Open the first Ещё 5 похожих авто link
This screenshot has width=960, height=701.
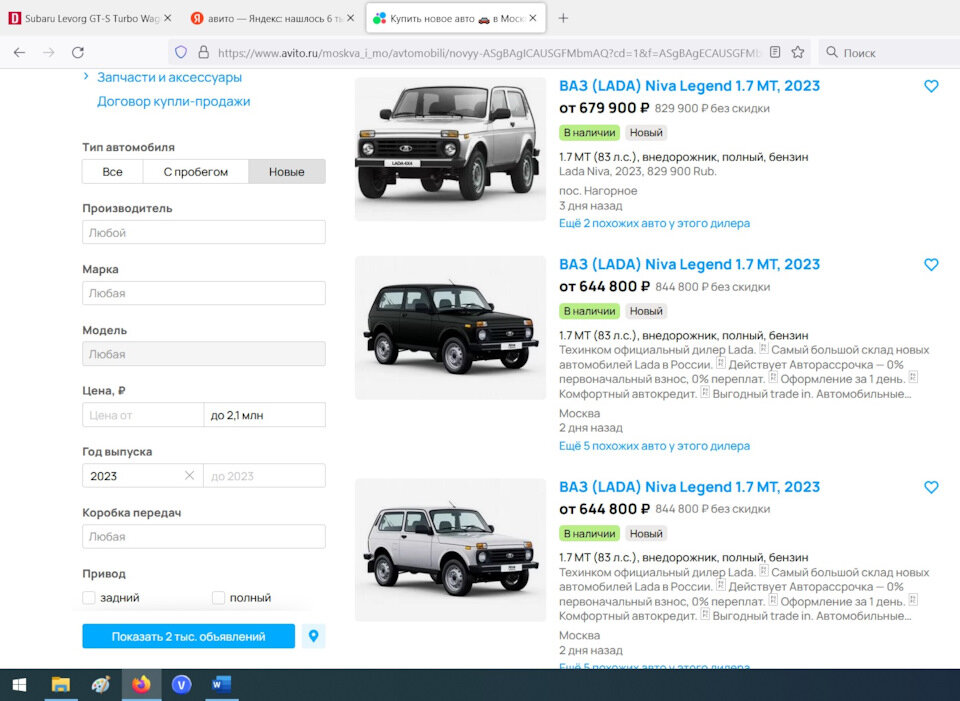pos(654,446)
